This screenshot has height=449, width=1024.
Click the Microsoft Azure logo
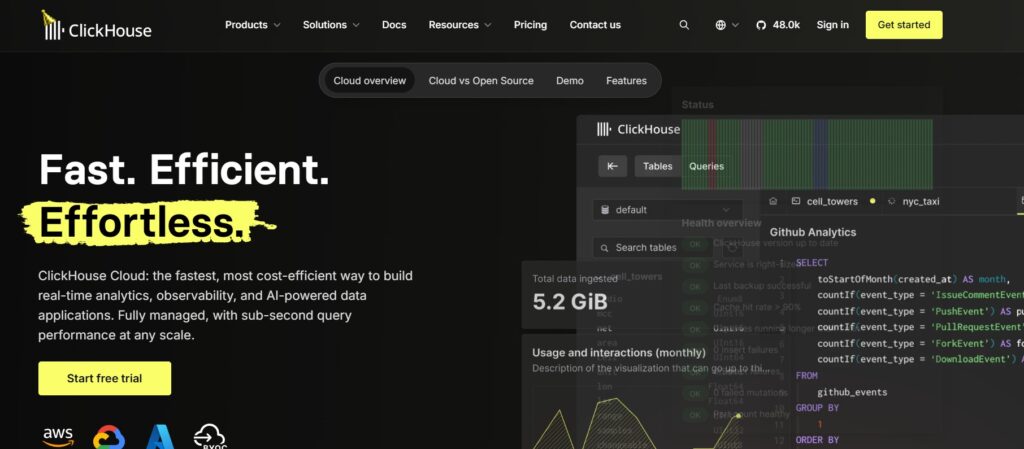[x=159, y=437]
